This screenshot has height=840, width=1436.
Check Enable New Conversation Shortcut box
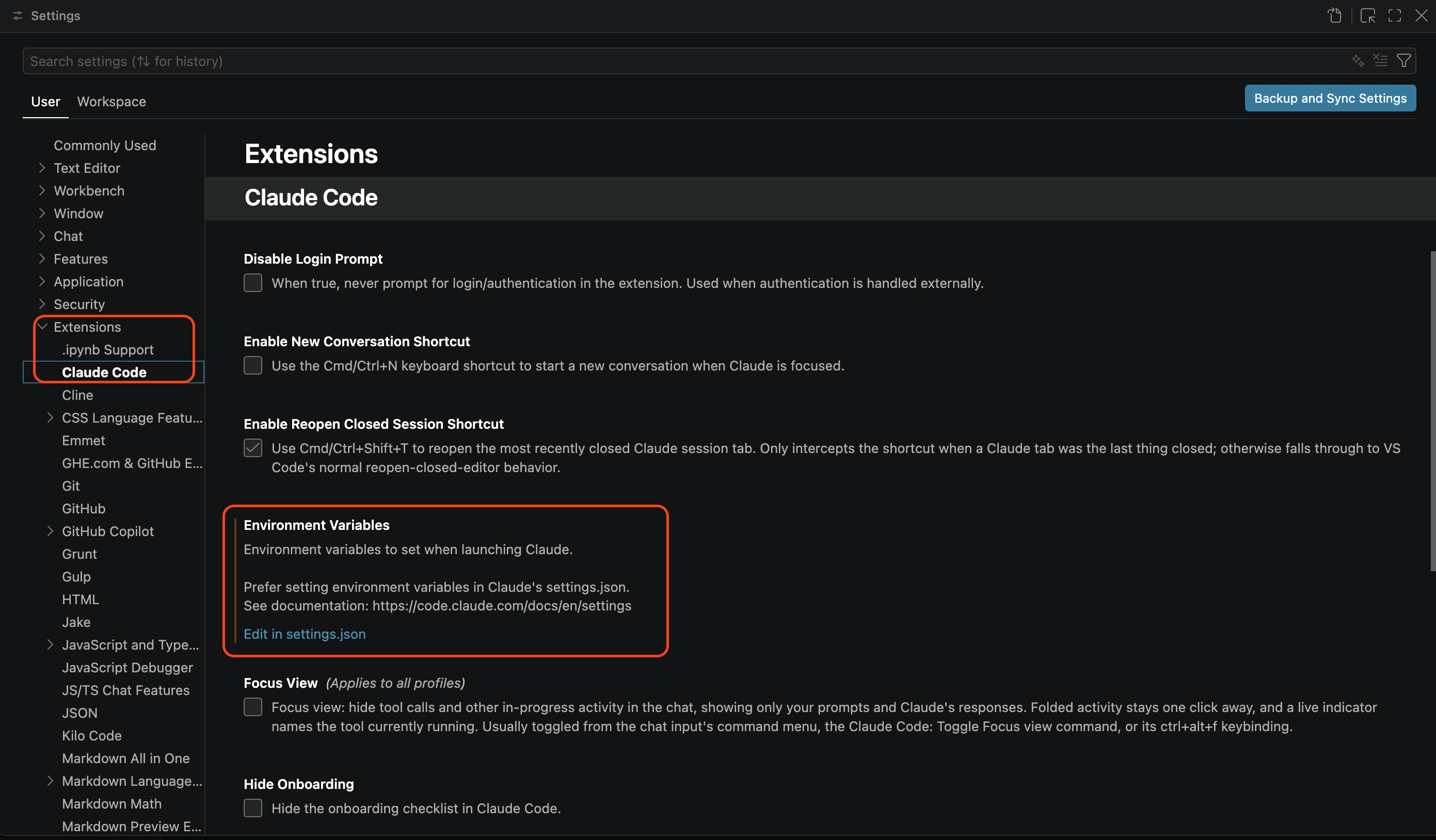252,365
